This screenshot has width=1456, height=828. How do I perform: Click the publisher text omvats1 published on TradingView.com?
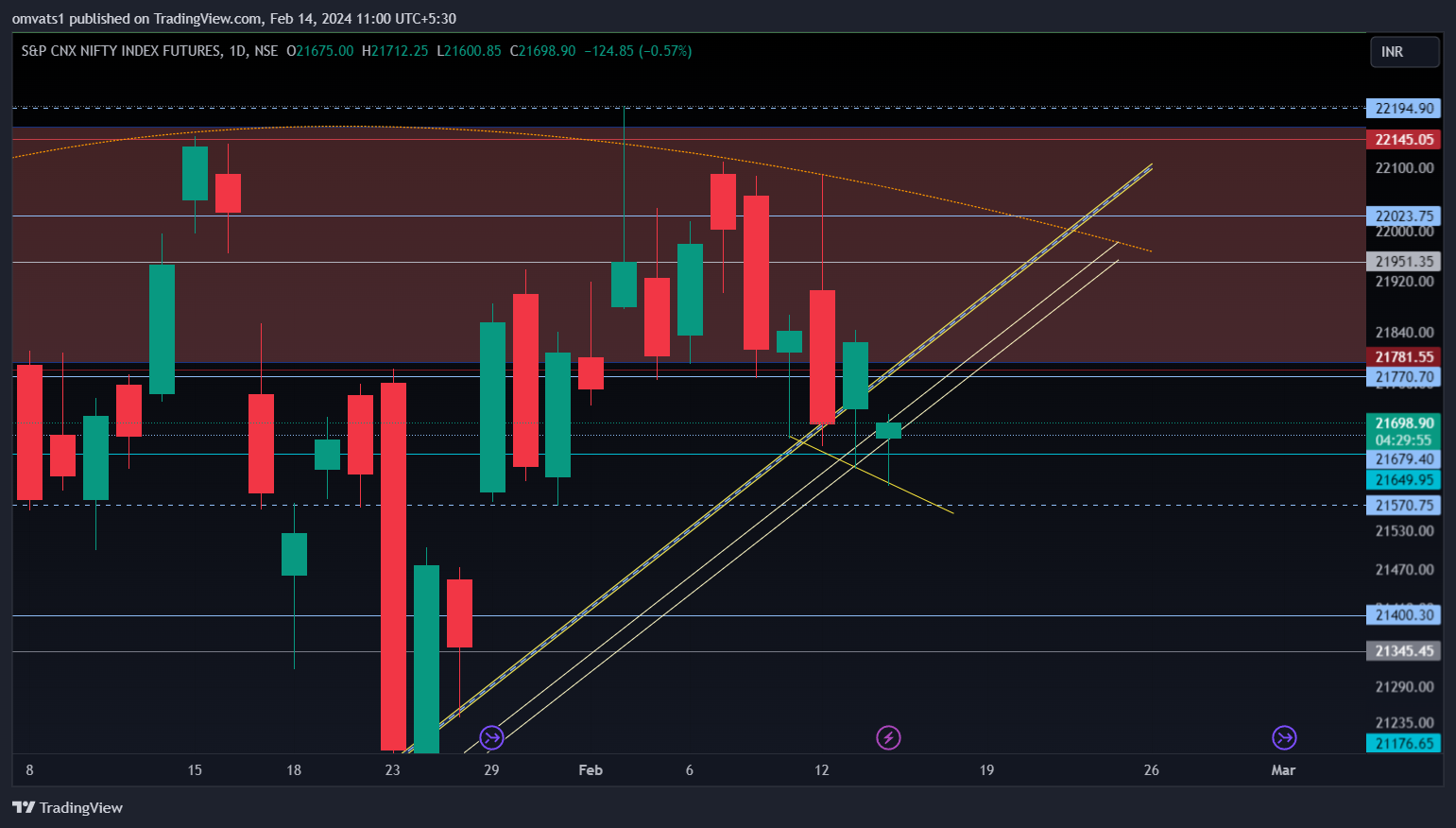tap(137, 18)
